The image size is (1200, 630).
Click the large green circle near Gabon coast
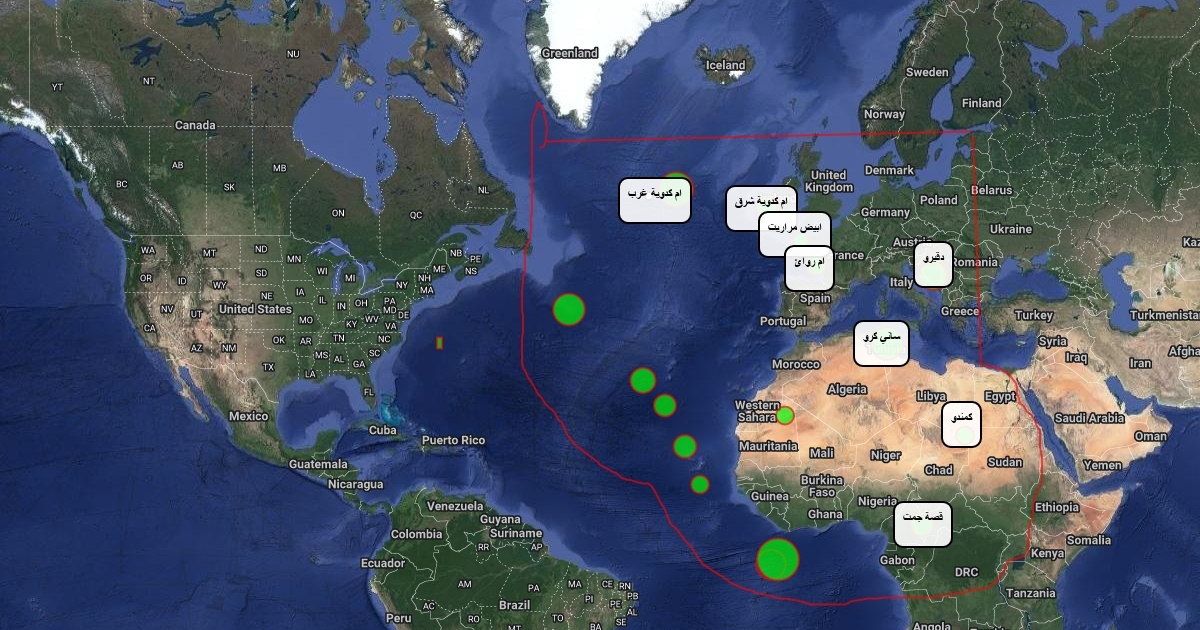(x=777, y=559)
